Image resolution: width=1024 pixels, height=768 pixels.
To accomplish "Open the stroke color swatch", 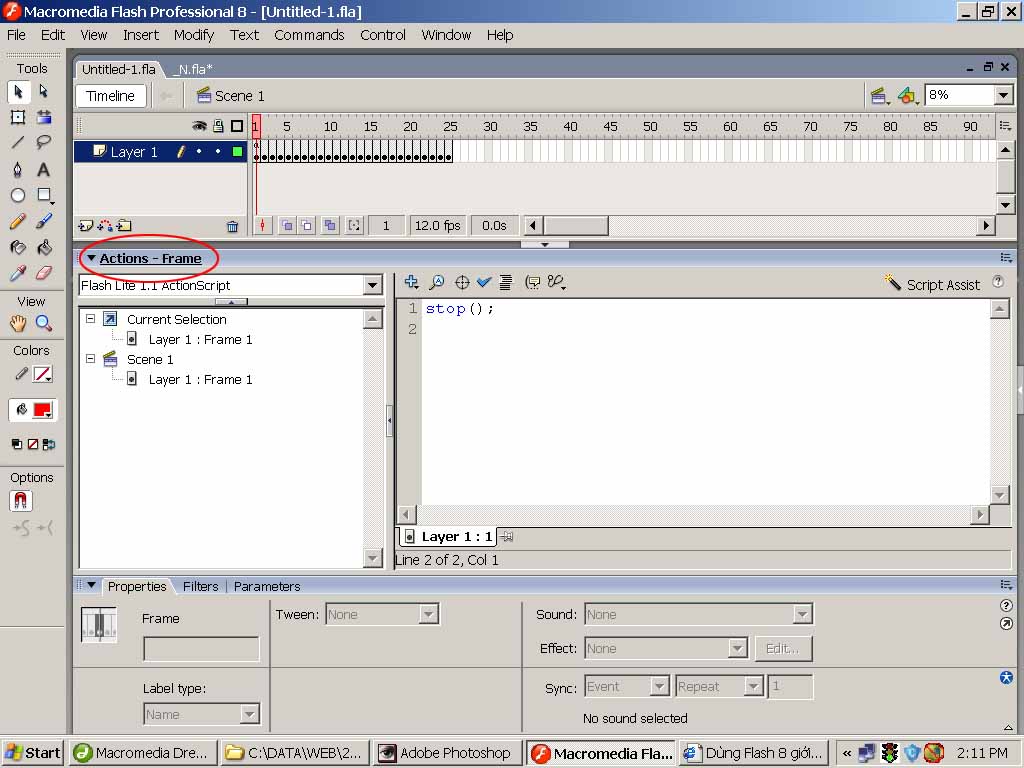I will coord(42,375).
